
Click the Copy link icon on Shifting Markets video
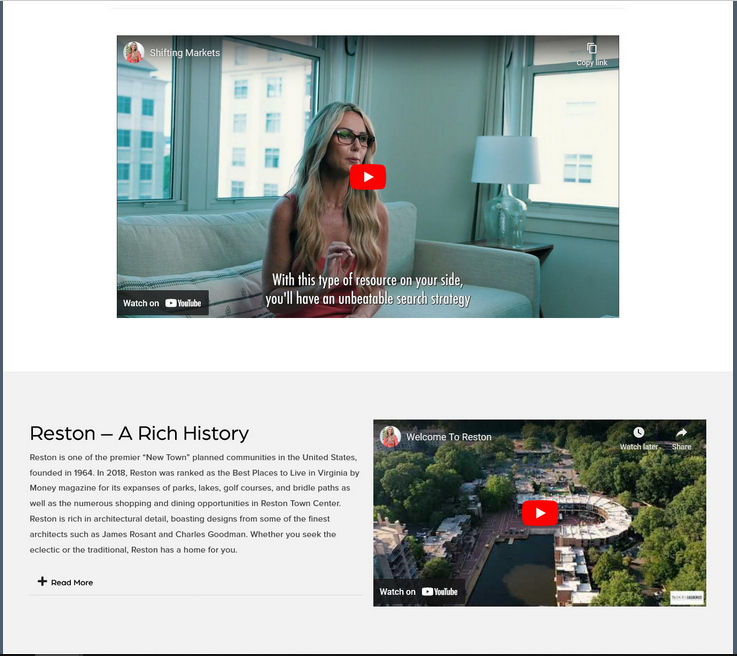[591, 49]
